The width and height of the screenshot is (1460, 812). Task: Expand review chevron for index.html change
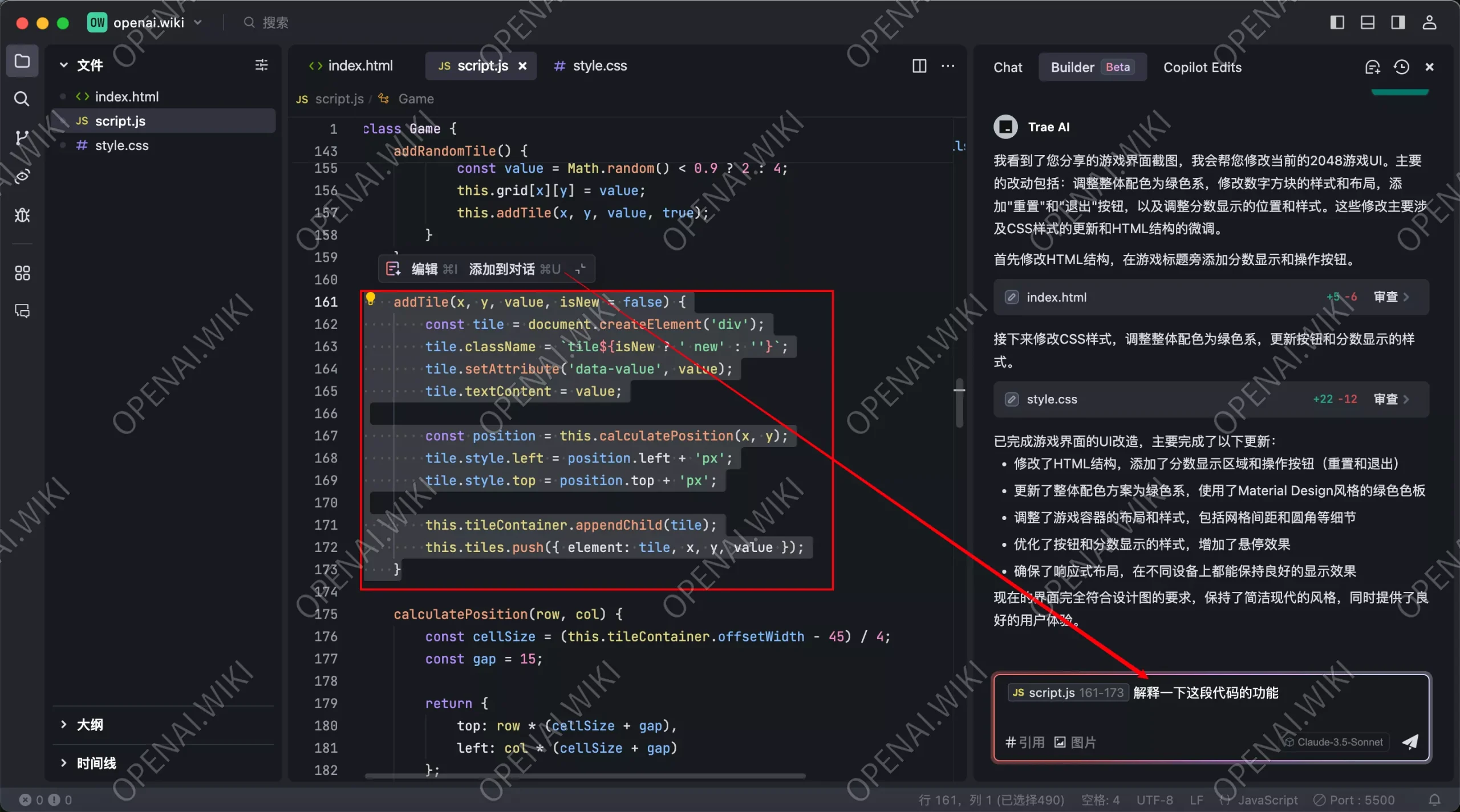[1406, 297]
